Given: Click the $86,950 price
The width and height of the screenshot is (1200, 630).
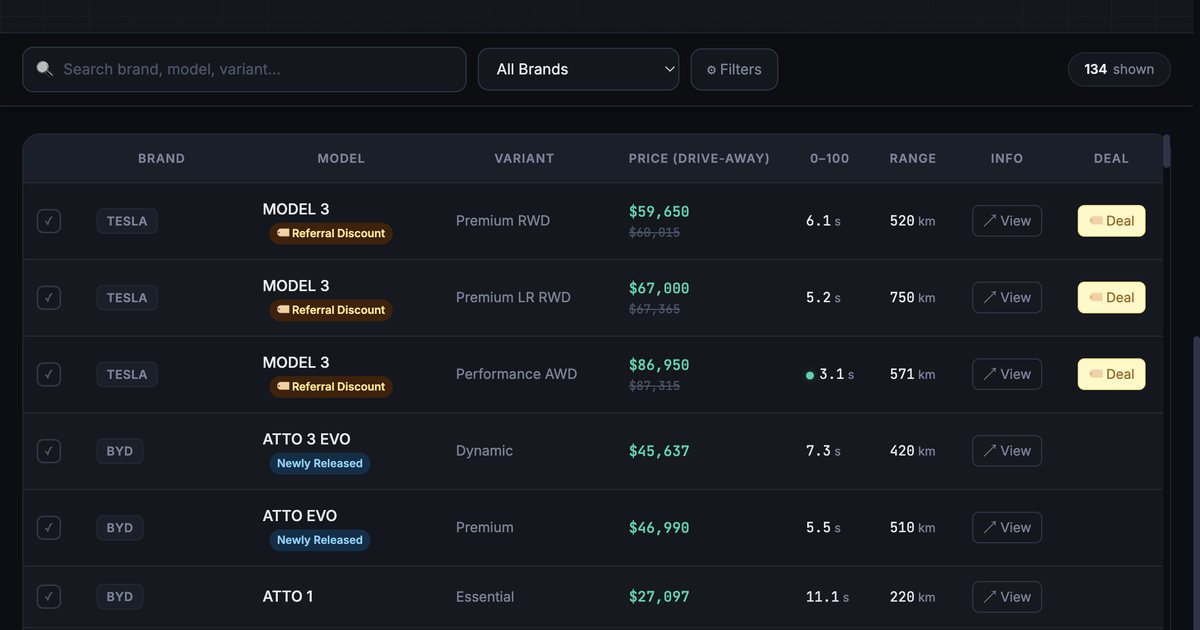Looking at the screenshot, I should 659,365.
